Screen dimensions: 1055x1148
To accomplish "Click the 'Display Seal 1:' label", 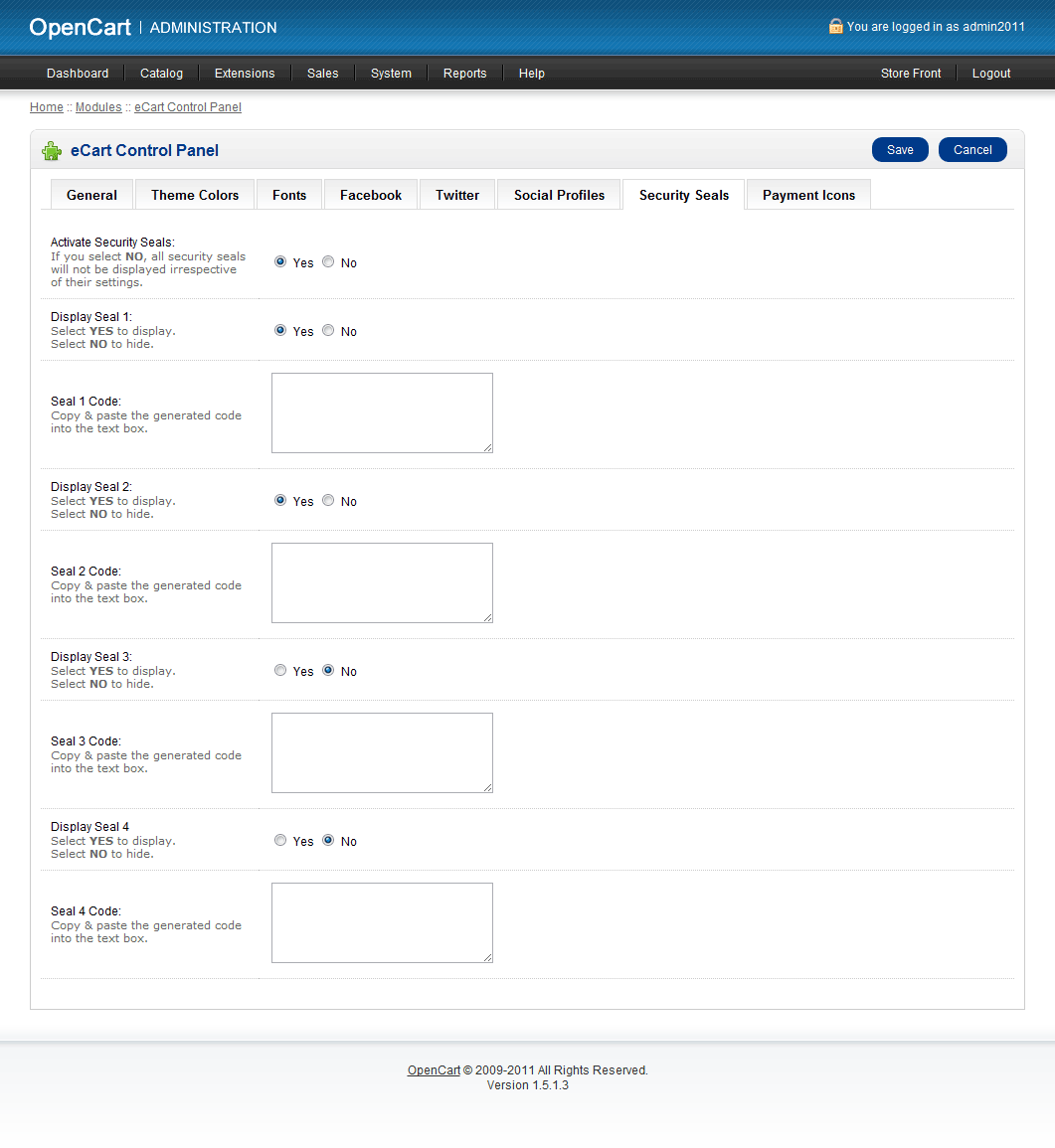I will click(x=91, y=317).
